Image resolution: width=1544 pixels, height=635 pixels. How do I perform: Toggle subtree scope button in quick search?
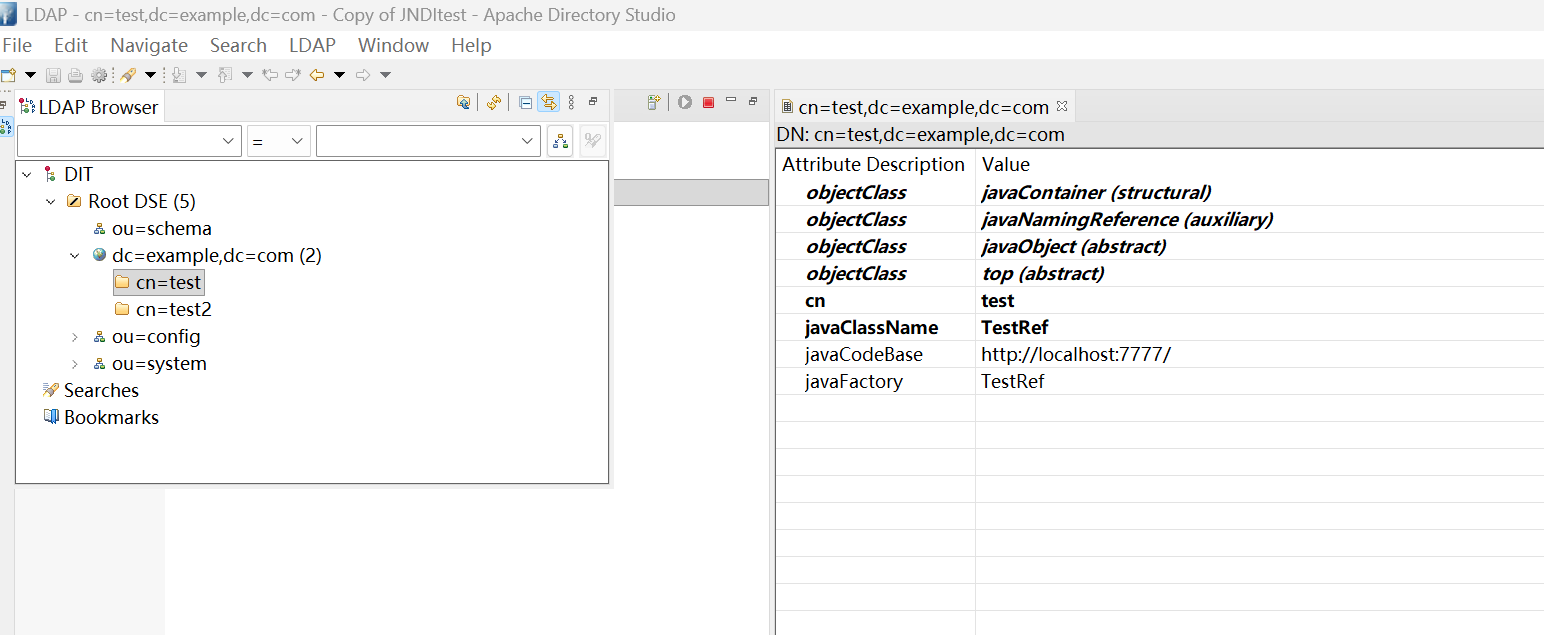pyautogui.click(x=560, y=142)
